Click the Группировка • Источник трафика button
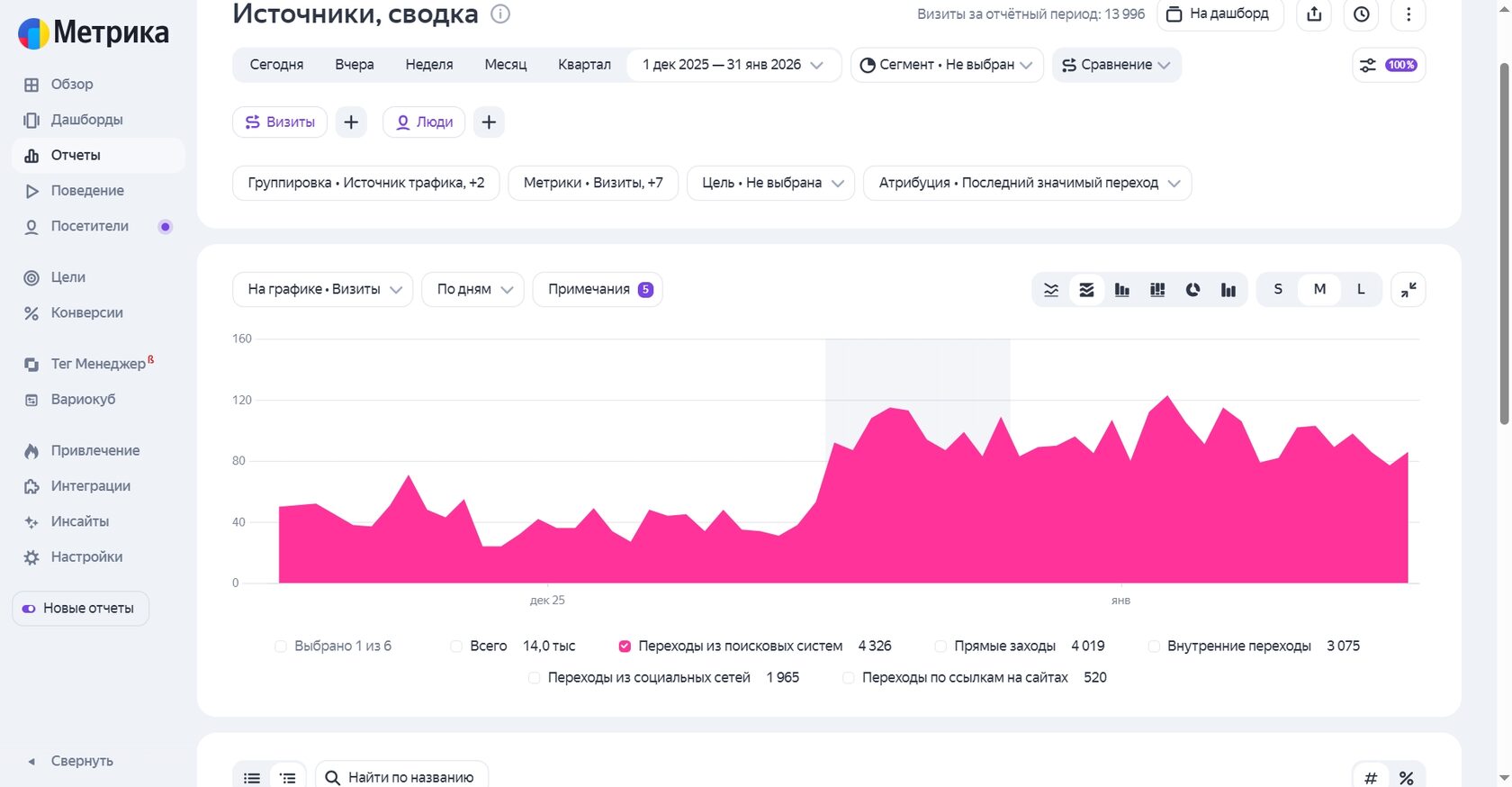The width and height of the screenshot is (1512, 787). pyautogui.click(x=366, y=183)
